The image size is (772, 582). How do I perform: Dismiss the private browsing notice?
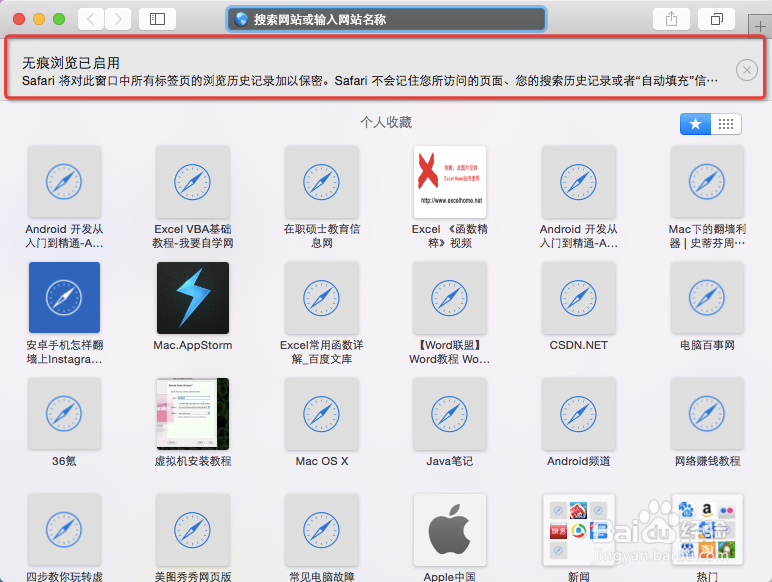(x=746, y=70)
